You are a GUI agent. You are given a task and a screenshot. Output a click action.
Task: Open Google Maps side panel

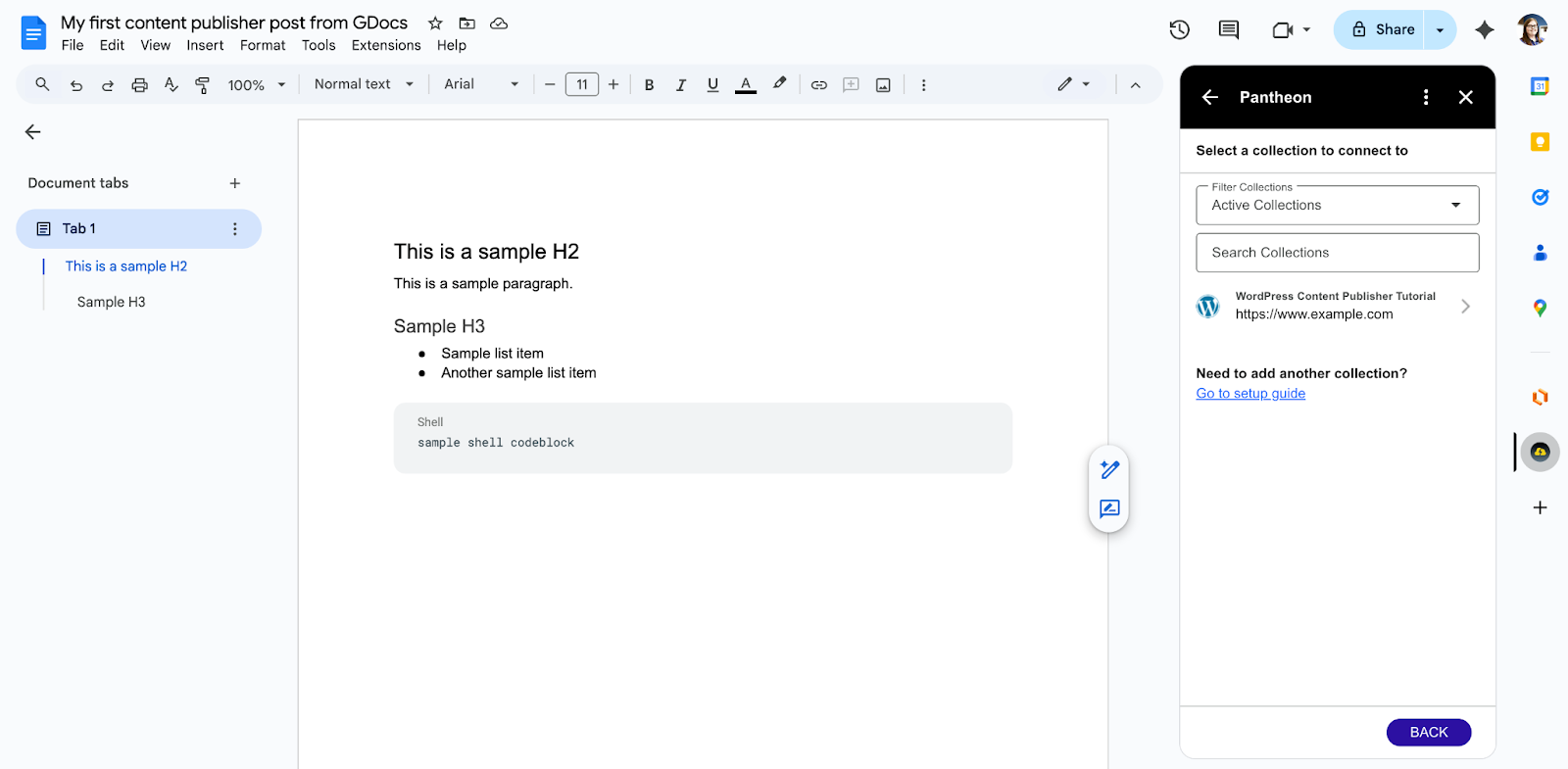point(1540,308)
